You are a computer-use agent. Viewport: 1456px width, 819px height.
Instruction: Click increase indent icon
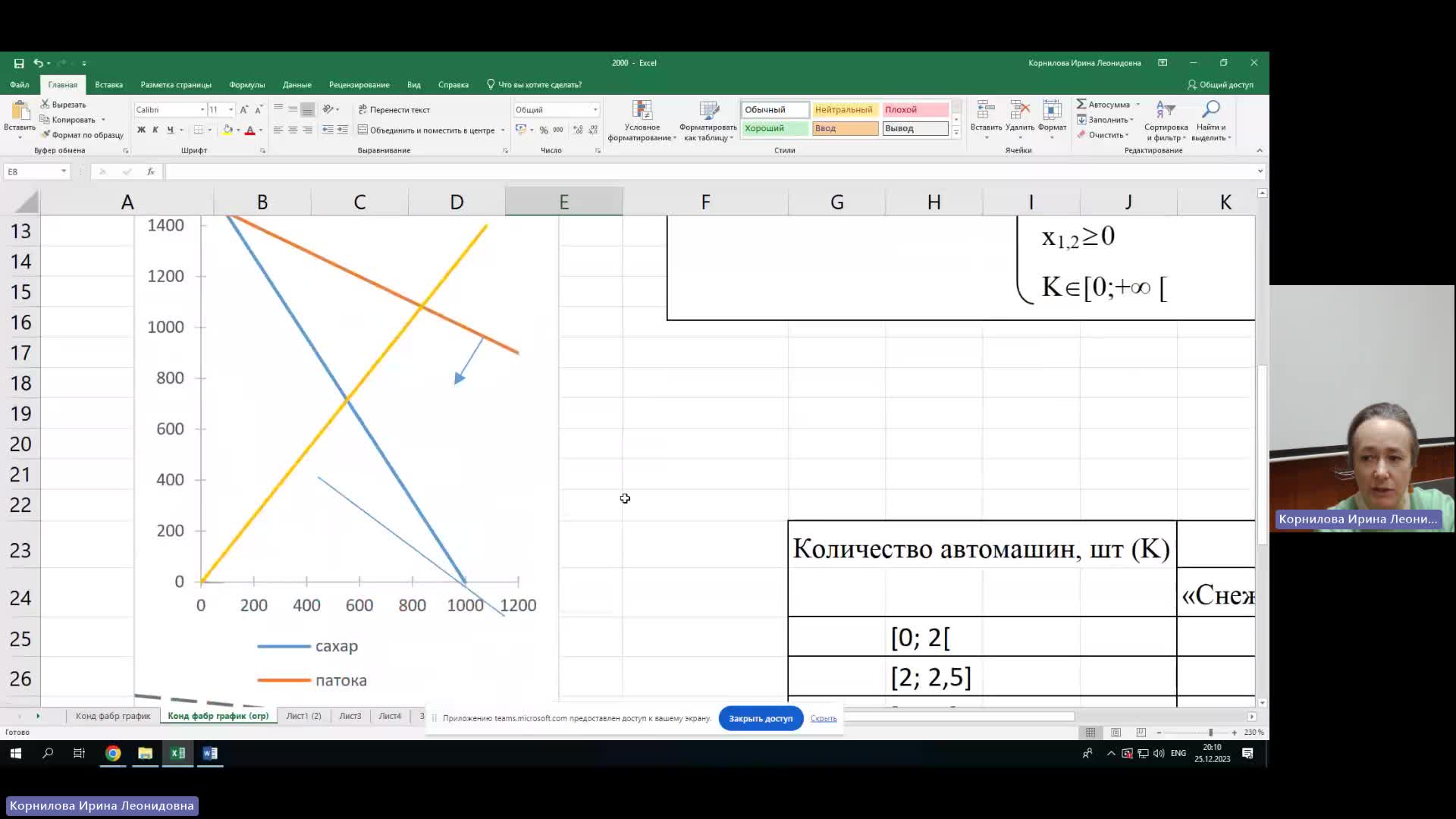point(343,130)
